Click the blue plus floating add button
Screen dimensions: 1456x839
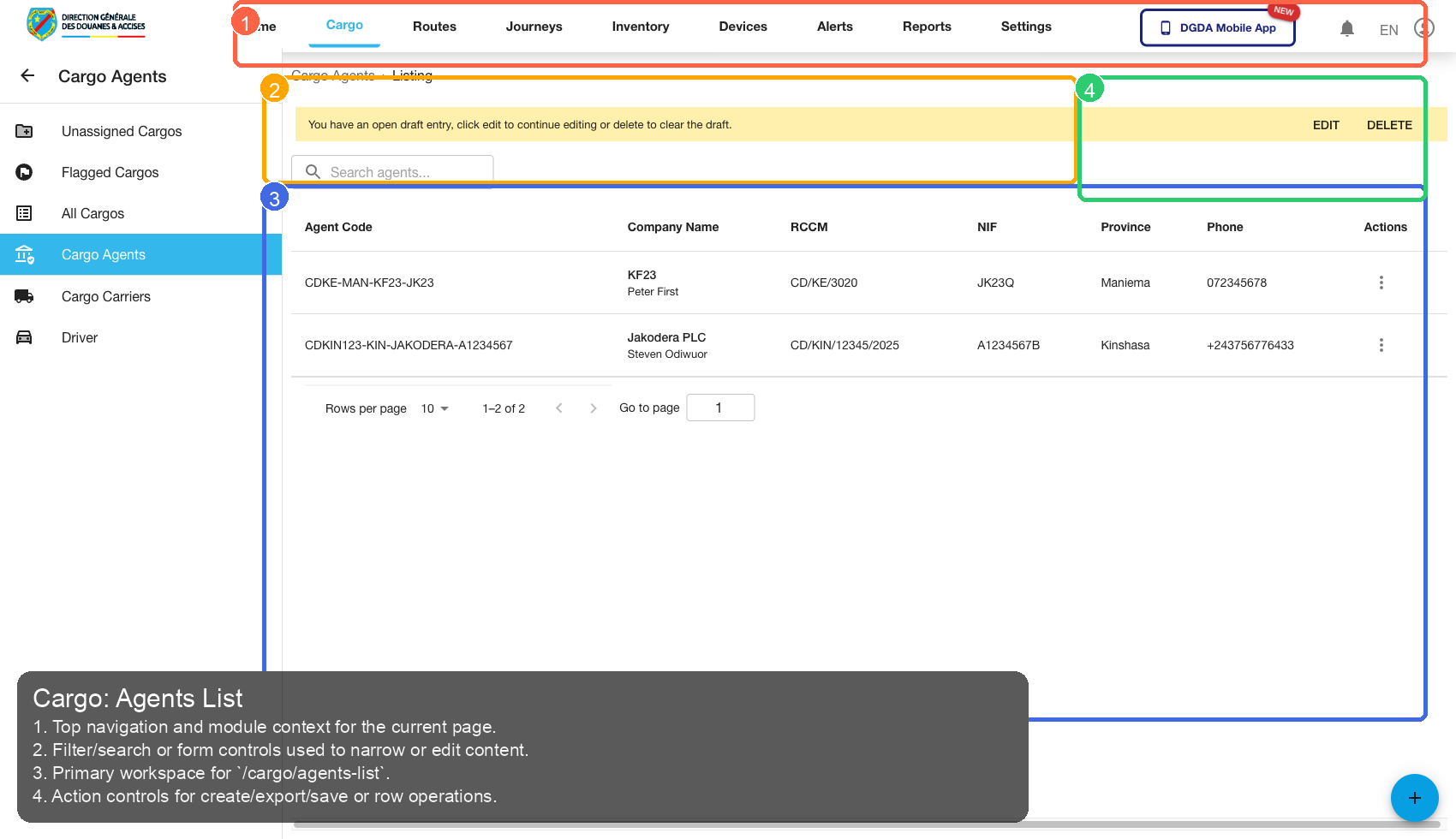[x=1414, y=798]
